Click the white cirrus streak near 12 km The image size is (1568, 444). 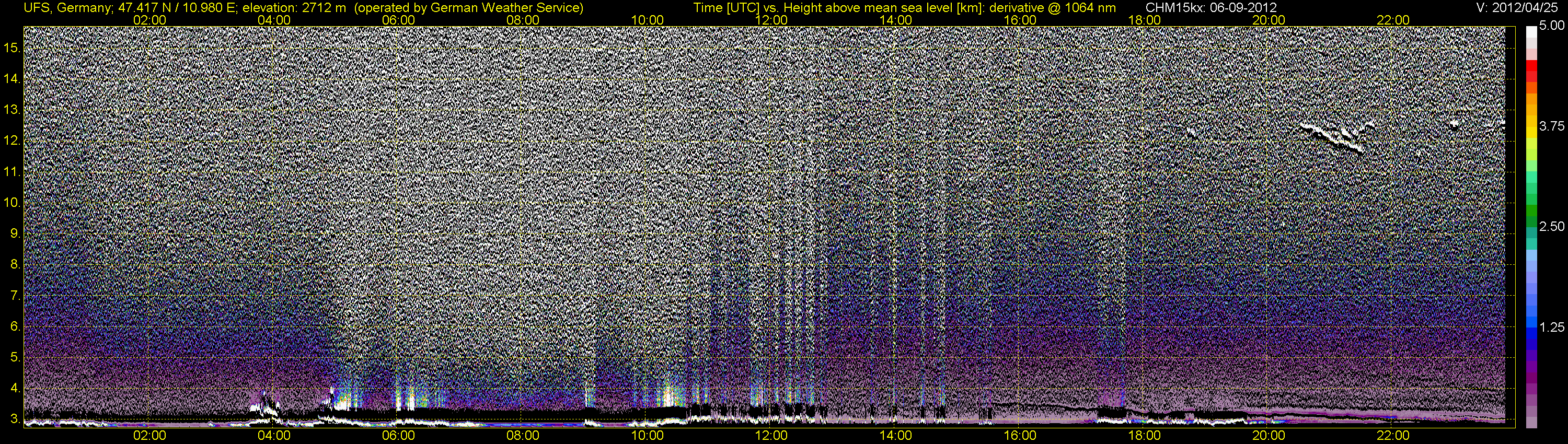tap(1333, 137)
